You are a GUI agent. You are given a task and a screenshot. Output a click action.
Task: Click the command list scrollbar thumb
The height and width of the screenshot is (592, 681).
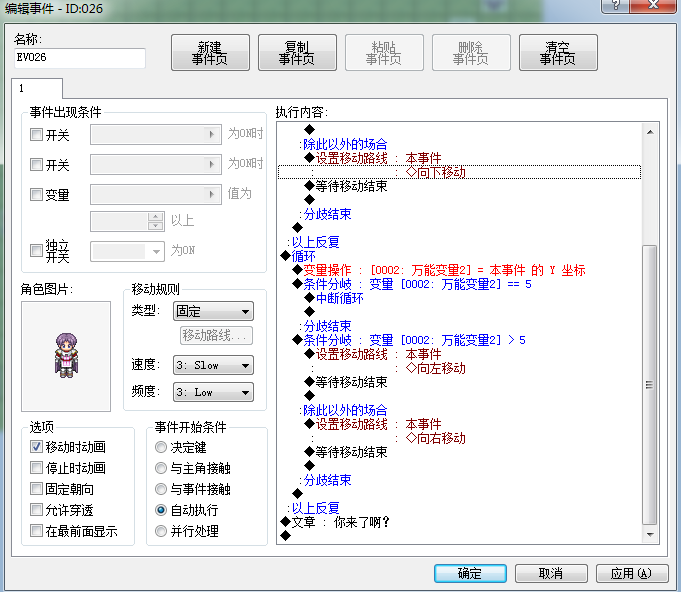[x=649, y=385]
